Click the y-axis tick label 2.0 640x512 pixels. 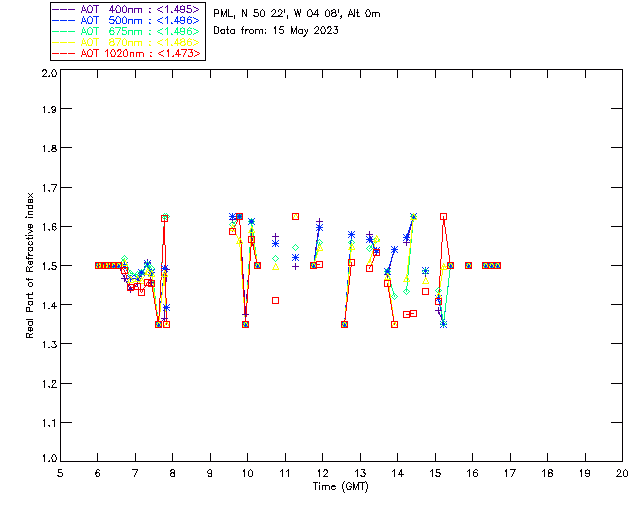coord(49,73)
